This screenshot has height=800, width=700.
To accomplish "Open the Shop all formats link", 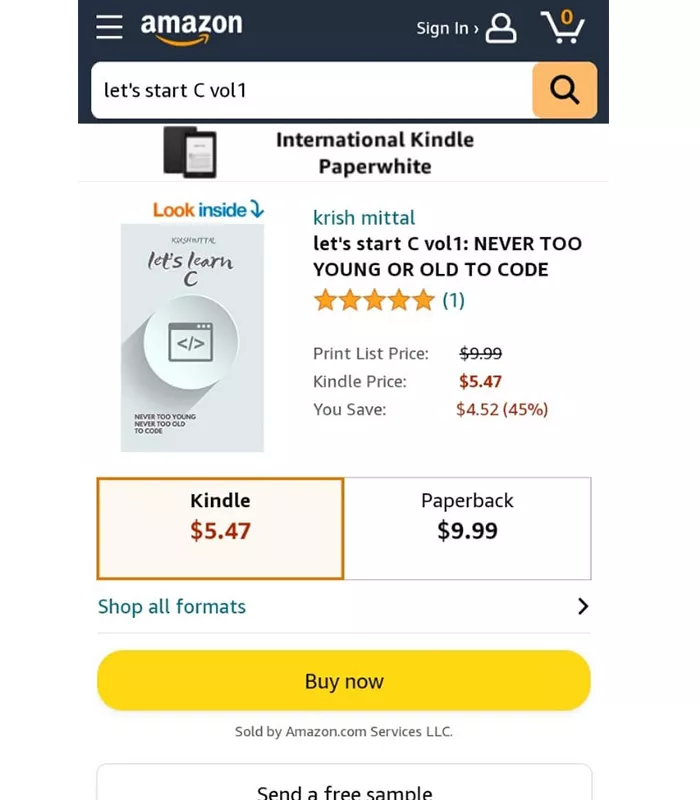I will coord(172,606).
